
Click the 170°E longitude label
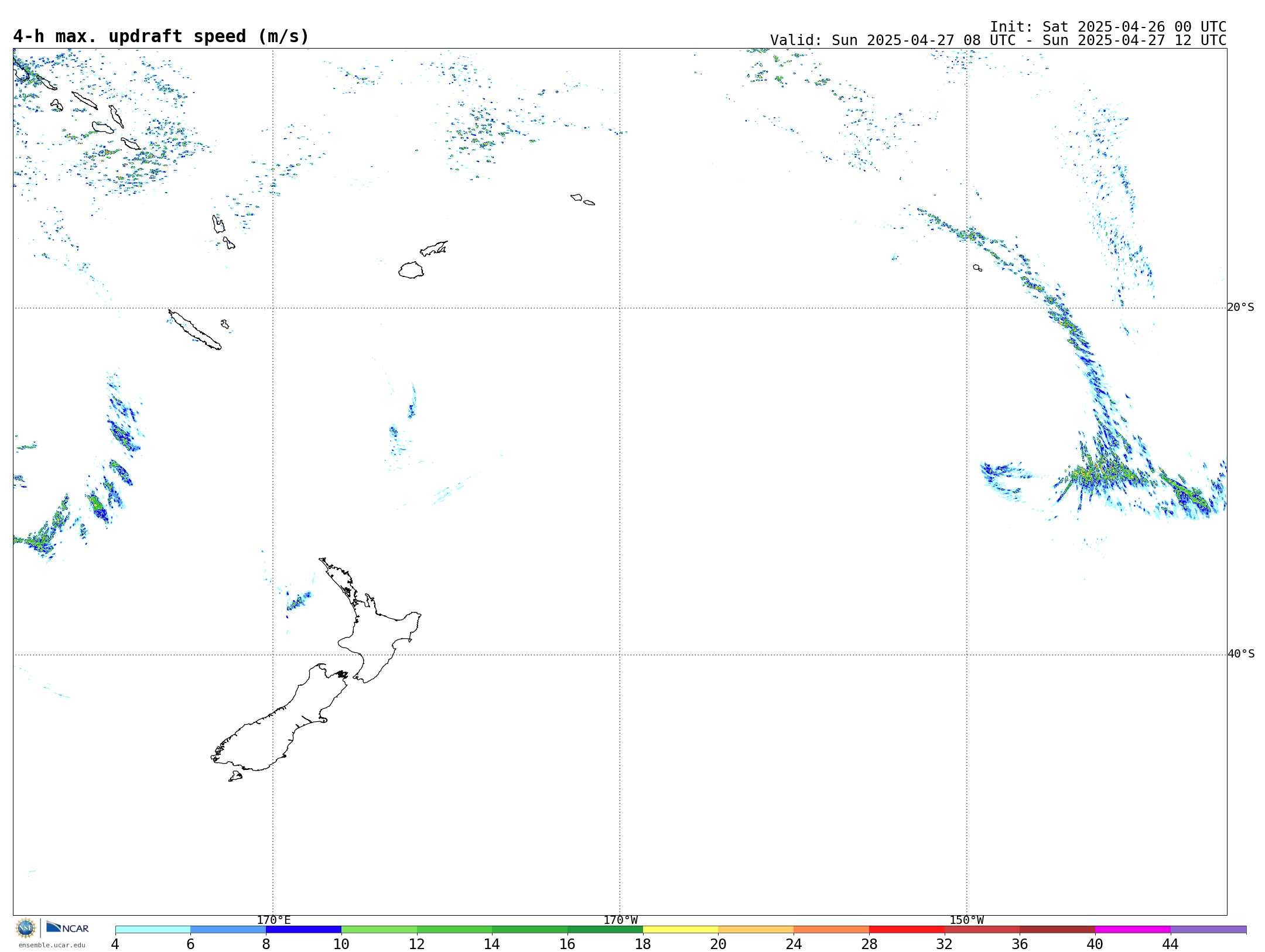tap(273, 920)
